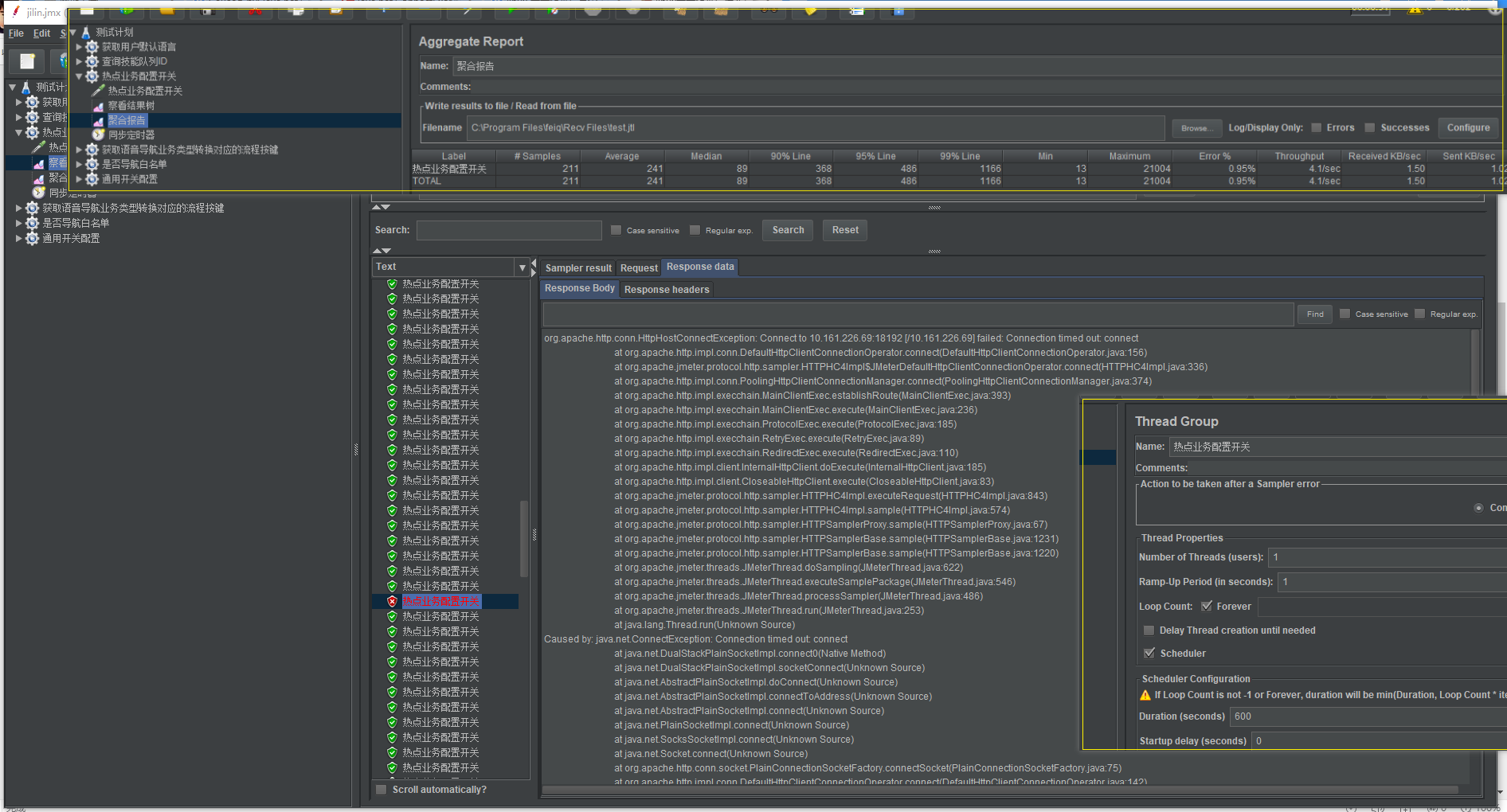This screenshot has width=1507, height=812.
Task: Switch to the Sampler result tab
Action: click(578, 268)
